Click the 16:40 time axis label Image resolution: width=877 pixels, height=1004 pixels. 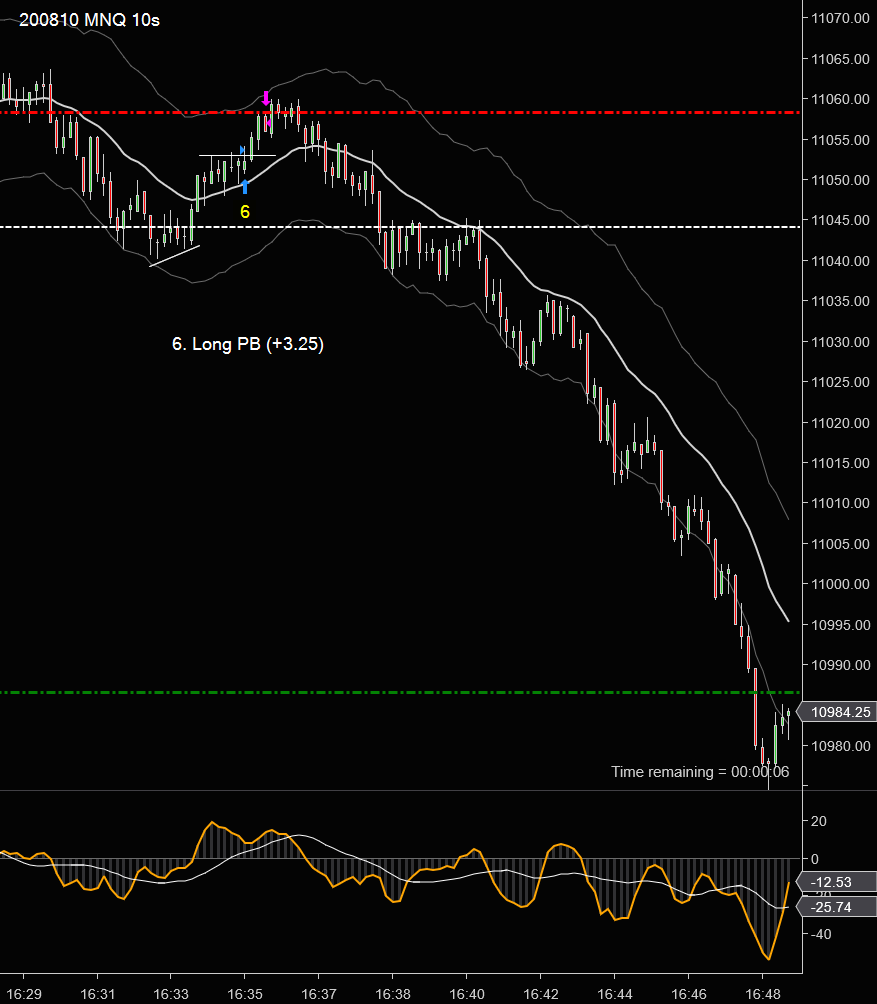467,994
